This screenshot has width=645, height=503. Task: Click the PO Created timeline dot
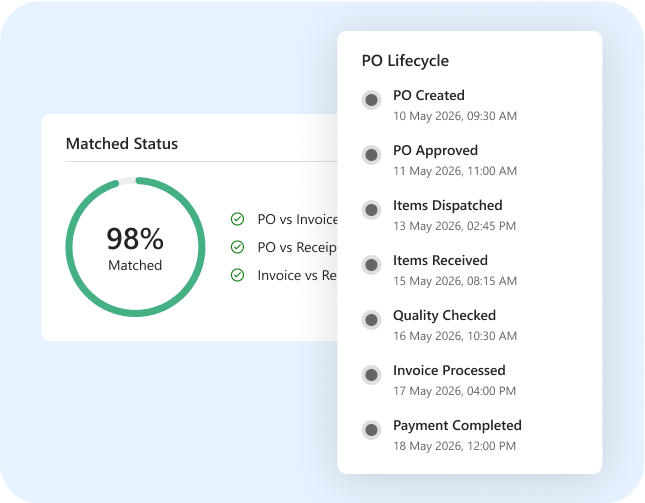(x=371, y=100)
